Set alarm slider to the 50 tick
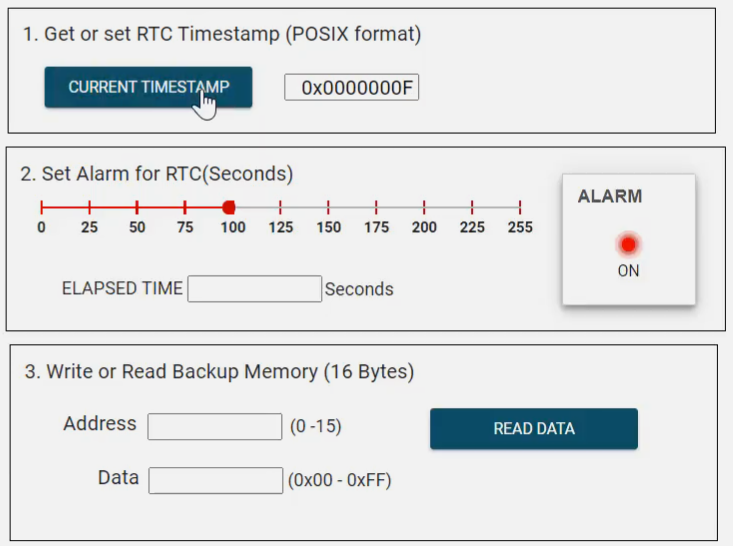Viewport: 733px width, 546px height. (x=137, y=207)
